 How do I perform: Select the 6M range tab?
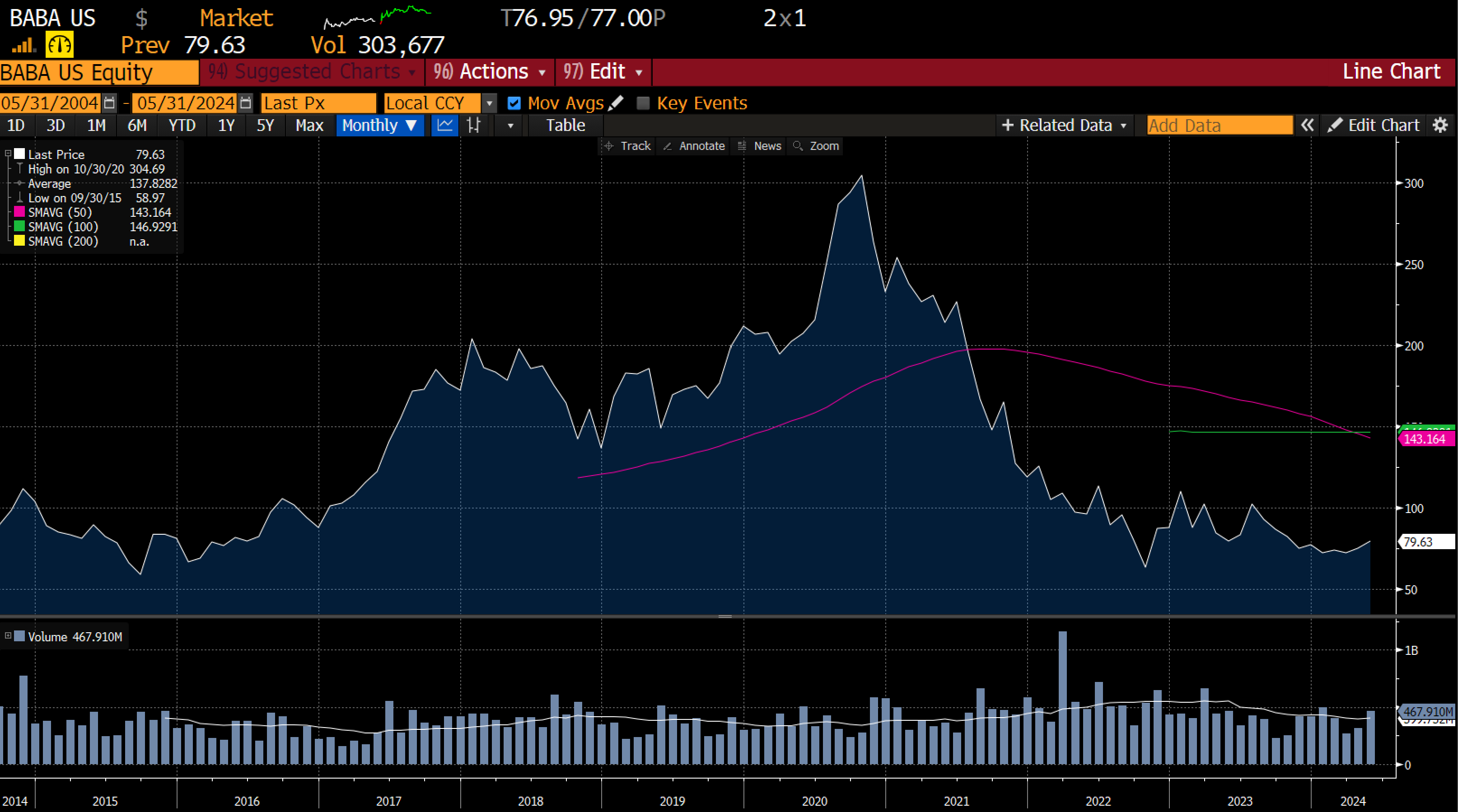click(137, 125)
